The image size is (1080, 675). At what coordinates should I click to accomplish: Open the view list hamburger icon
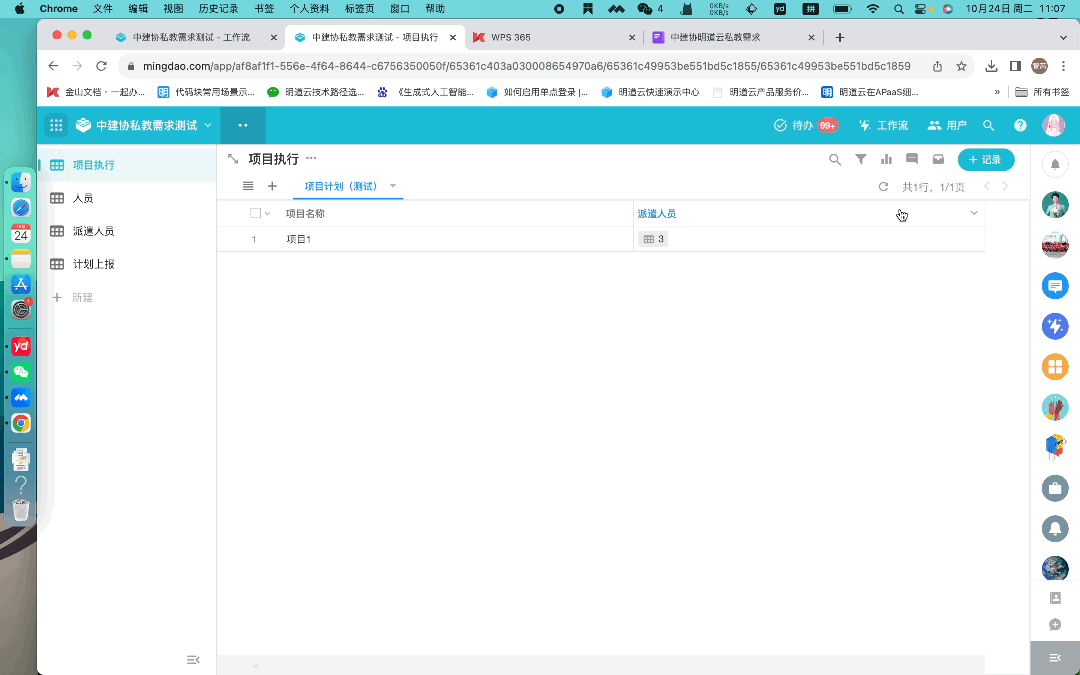[x=248, y=186]
